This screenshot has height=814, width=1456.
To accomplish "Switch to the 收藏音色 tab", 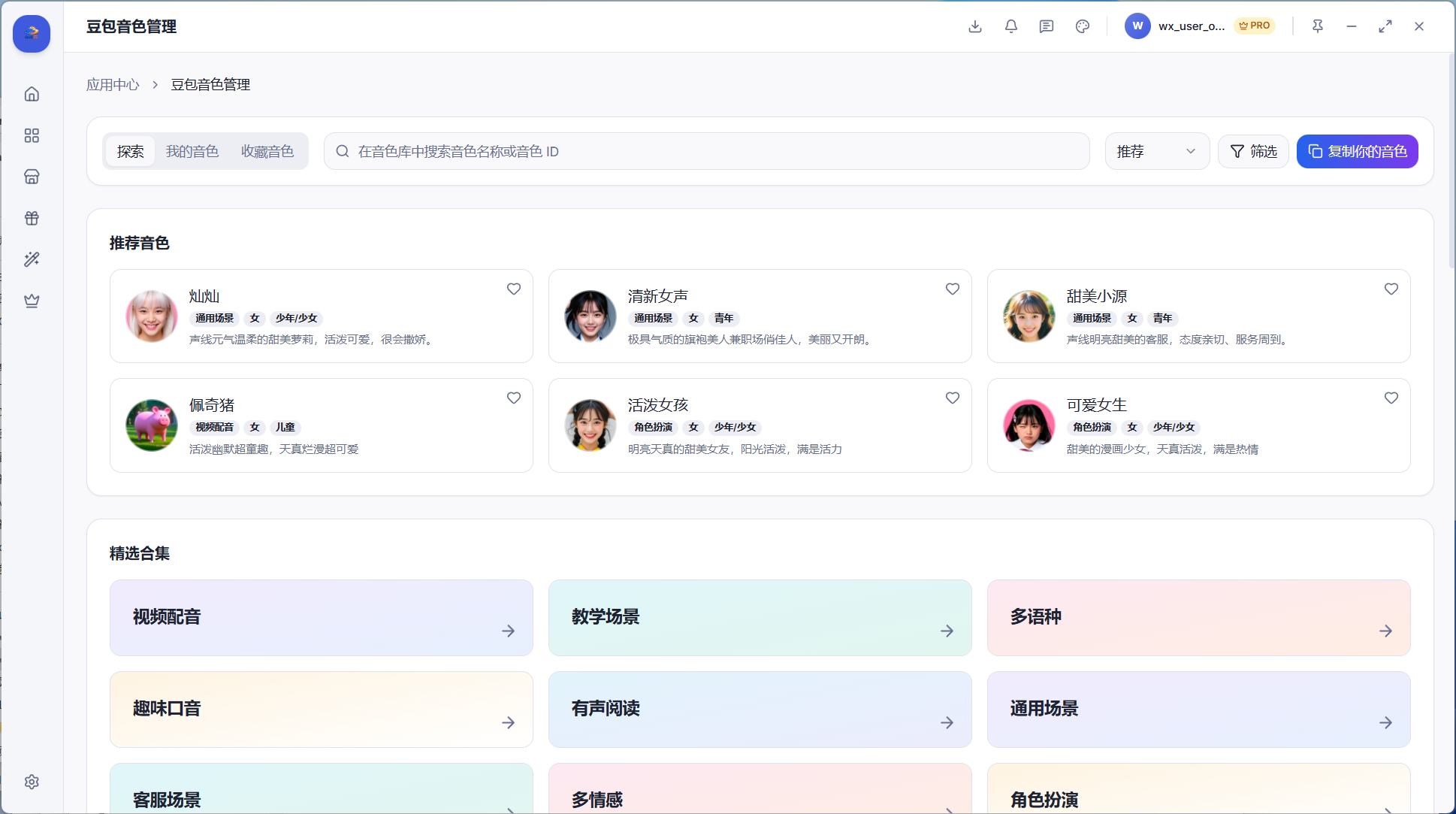I will (x=267, y=151).
